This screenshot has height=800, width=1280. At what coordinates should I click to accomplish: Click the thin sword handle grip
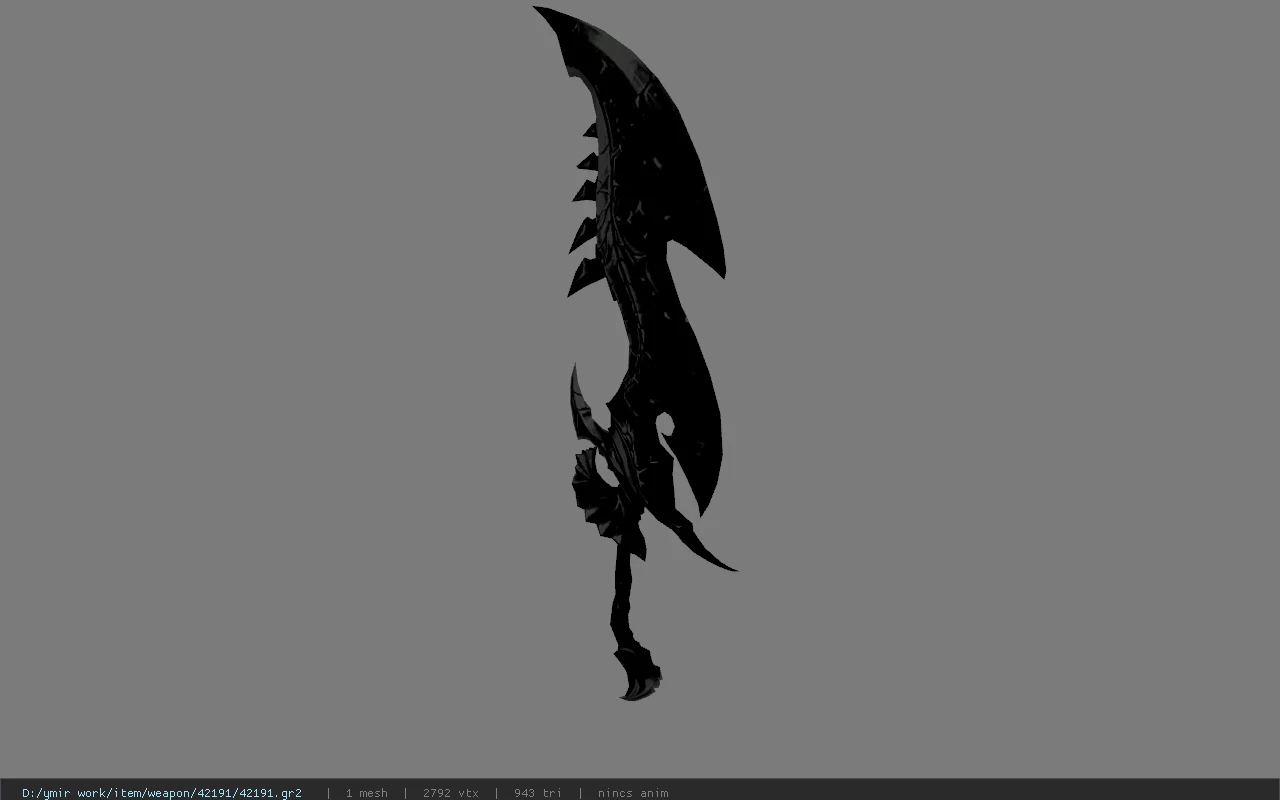[x=626, y=600]
